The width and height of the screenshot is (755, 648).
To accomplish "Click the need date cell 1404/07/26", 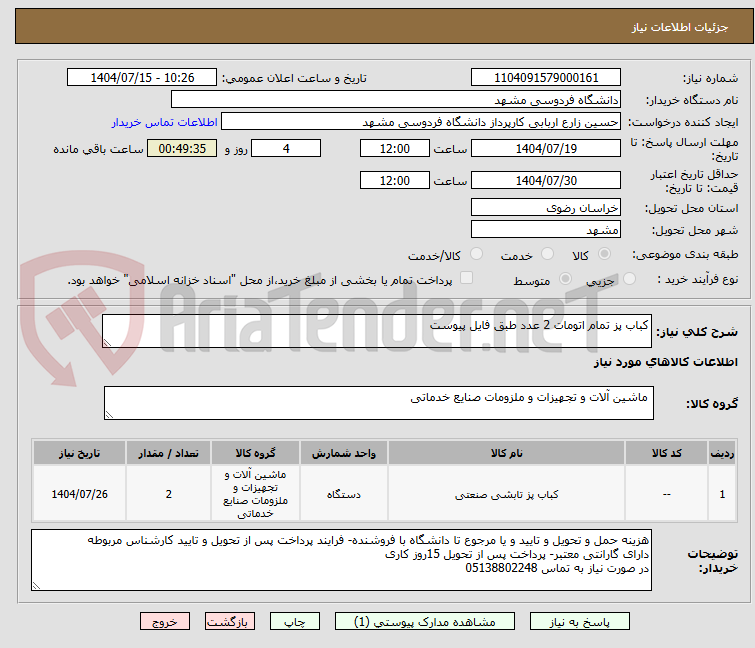I will tap(79, 494).
